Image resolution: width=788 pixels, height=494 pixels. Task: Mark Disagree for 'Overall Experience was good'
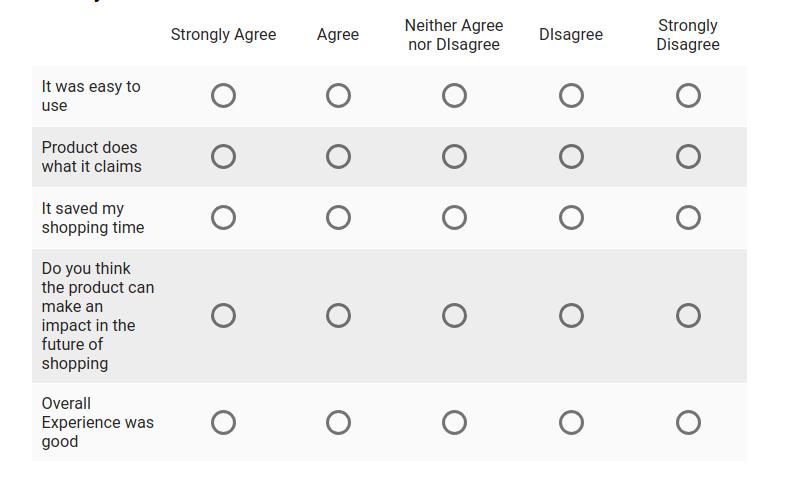571,422
